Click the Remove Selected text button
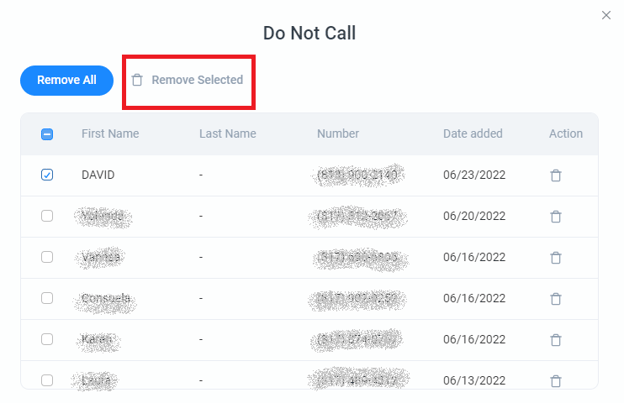 tap(197, 80)
